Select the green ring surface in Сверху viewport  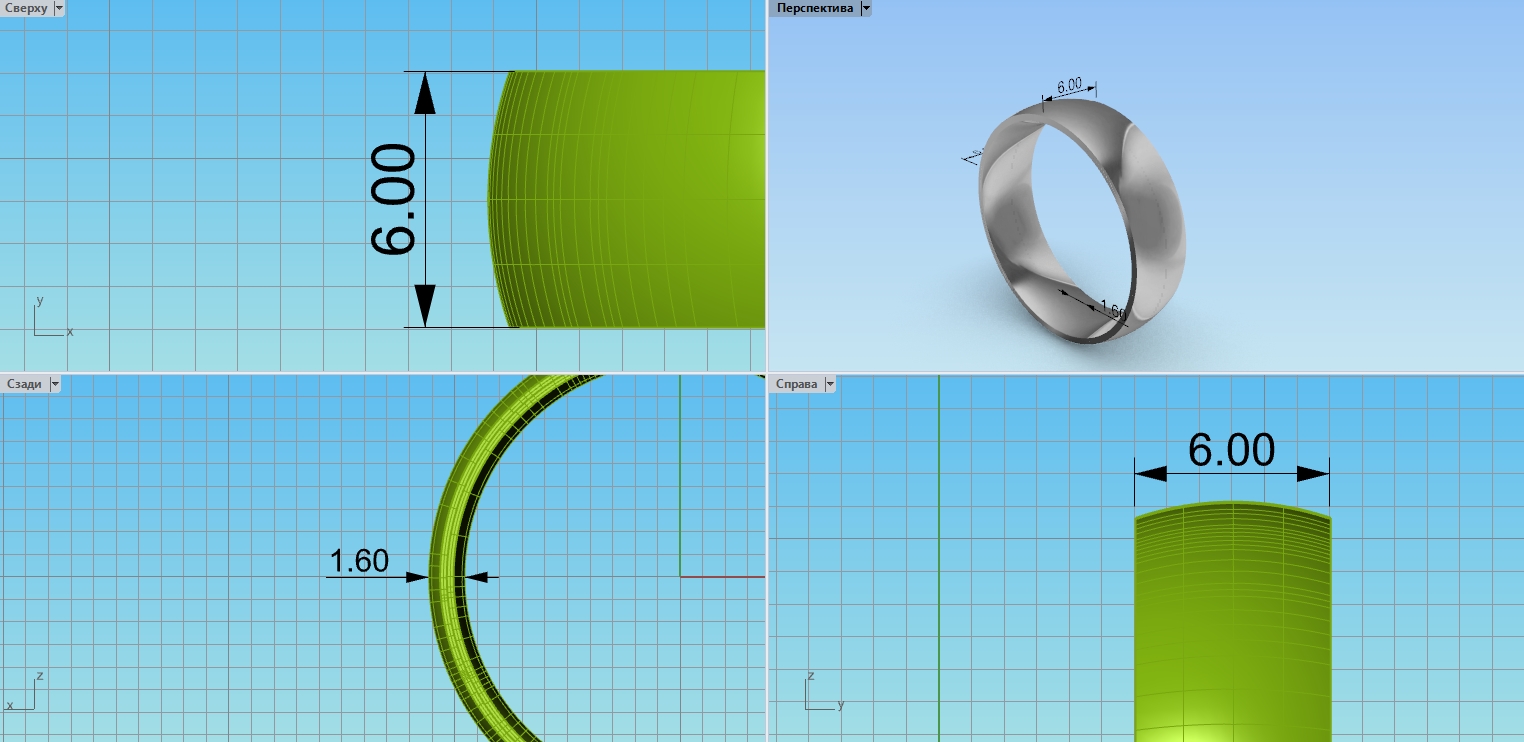640,200
